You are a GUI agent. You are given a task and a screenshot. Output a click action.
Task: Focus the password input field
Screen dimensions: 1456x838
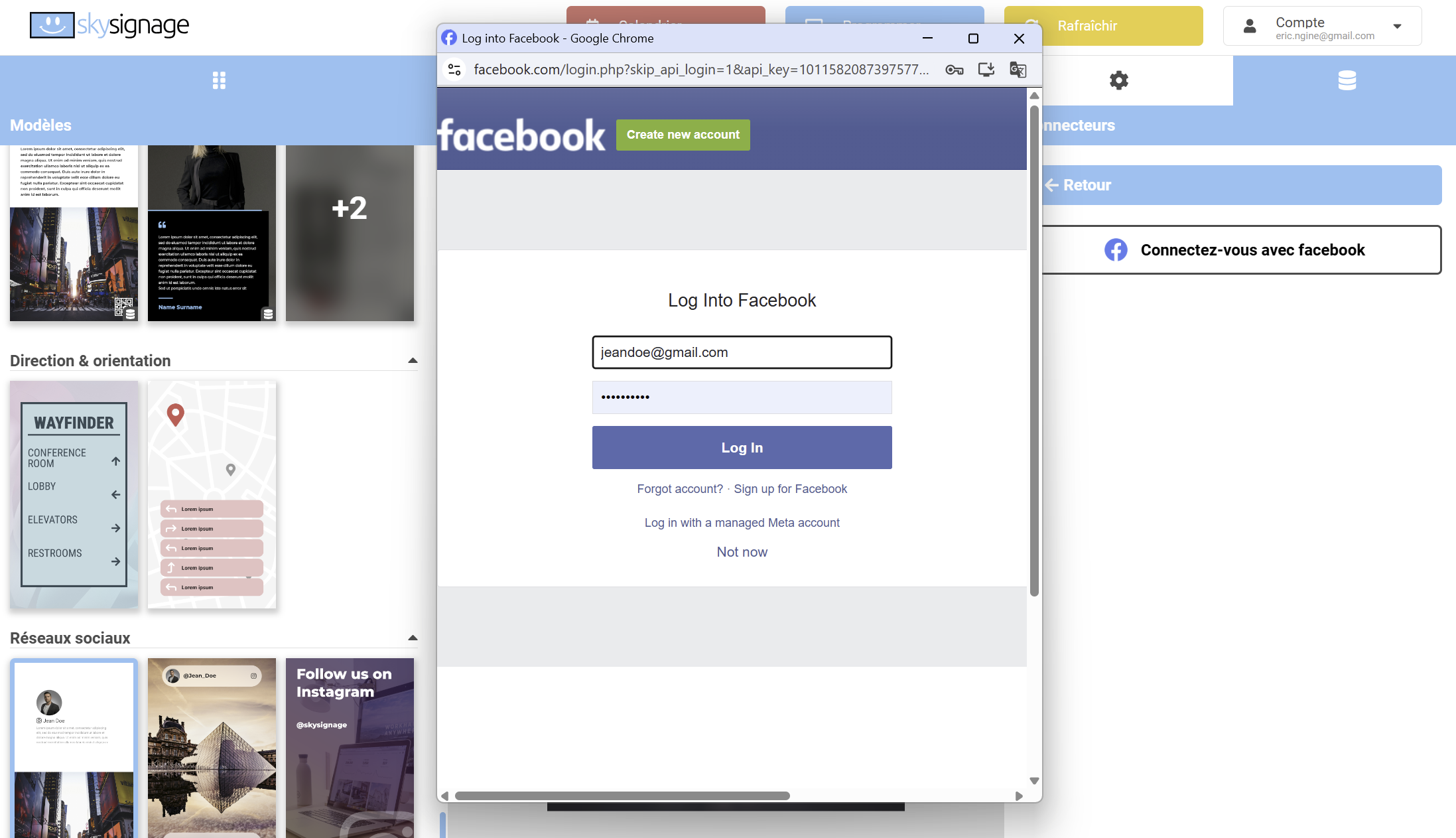(x=742, y=397)
